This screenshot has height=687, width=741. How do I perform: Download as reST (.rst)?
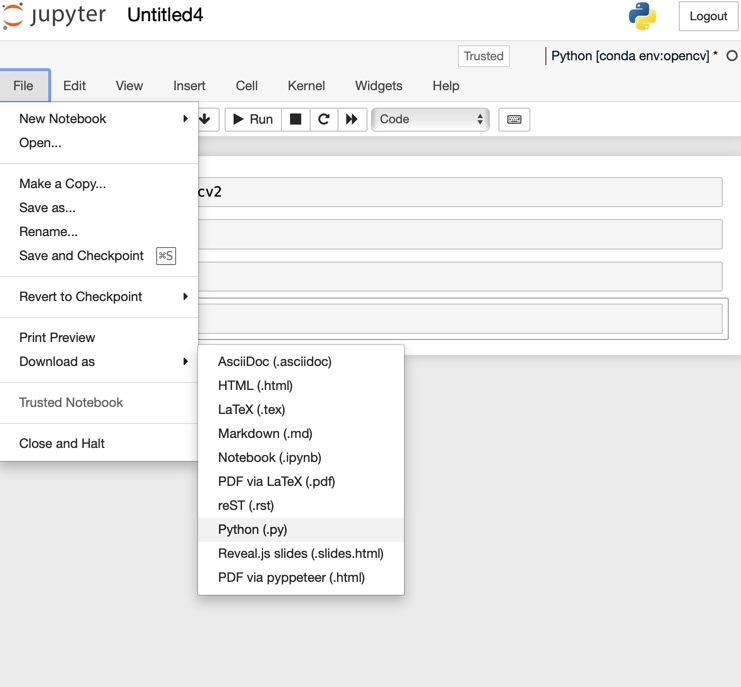point(301,506)
